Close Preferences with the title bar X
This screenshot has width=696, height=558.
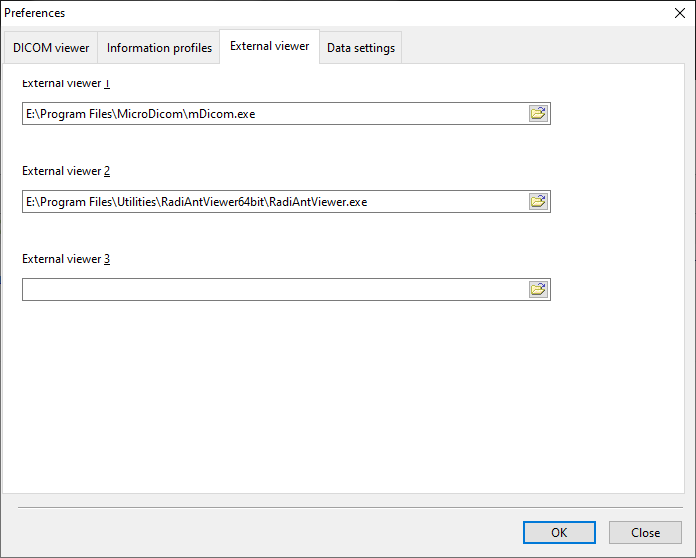[x=681, y=13]
